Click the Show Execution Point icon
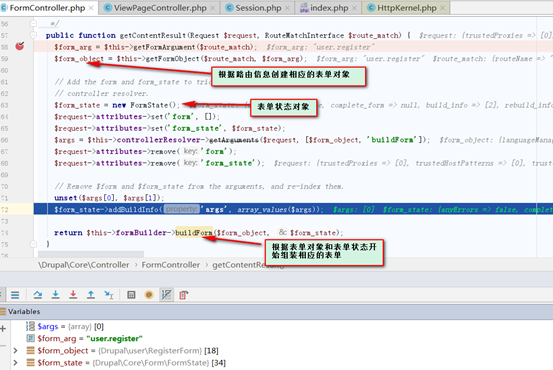Image resolution: width=553 pixels, height=370 pixels. point(15,295)
